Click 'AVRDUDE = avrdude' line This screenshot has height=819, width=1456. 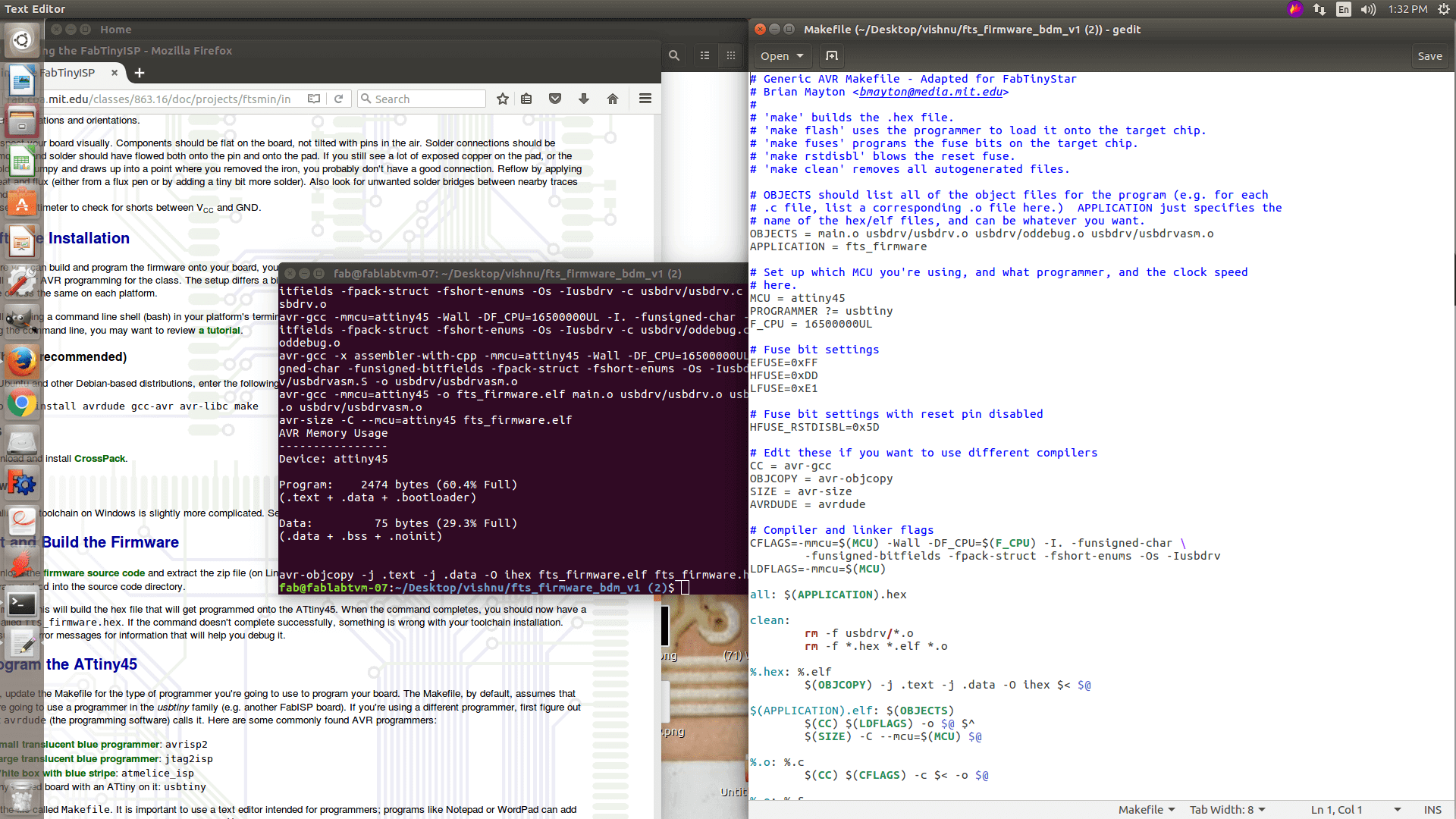pos(808,504)
